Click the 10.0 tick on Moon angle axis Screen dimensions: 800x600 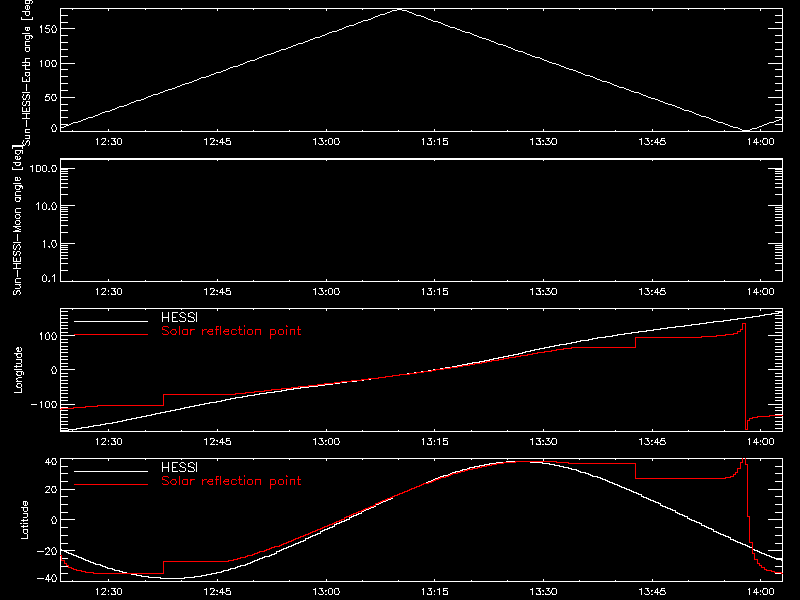pos(46,207)
